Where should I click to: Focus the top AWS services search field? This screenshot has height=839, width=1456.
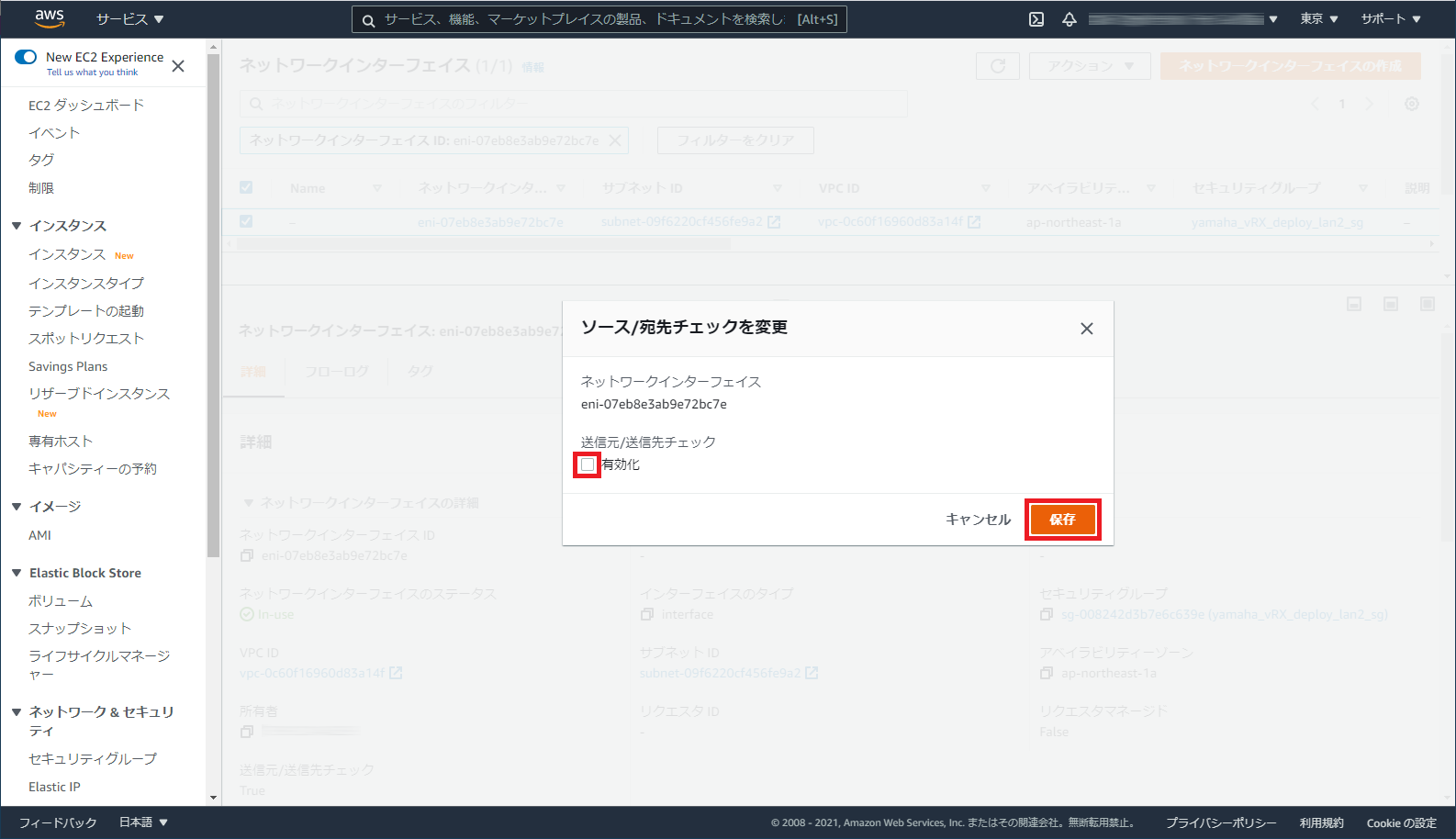pyautogui.click(x=599, y=19)
